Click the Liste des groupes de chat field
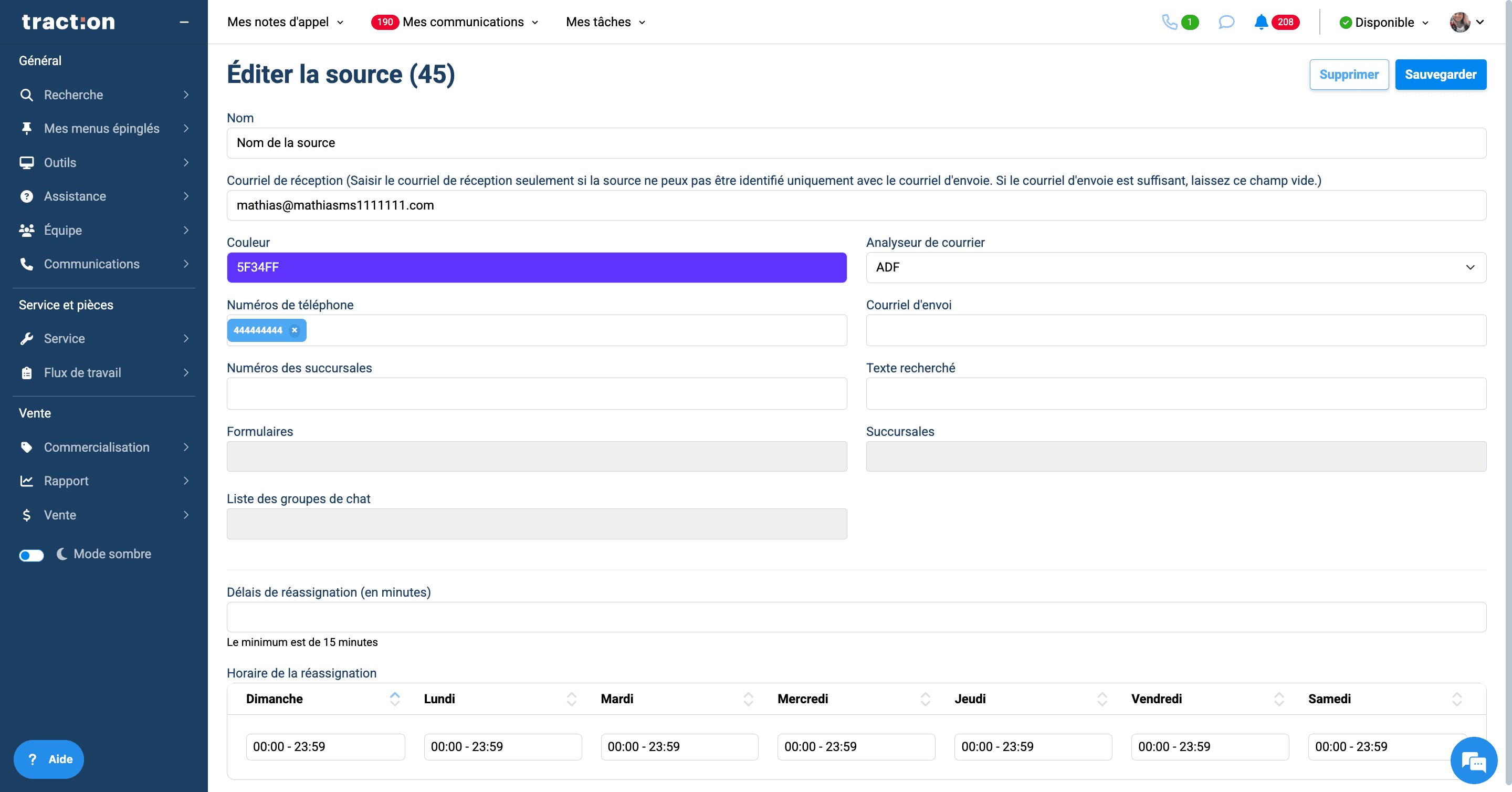 [537, 523]
